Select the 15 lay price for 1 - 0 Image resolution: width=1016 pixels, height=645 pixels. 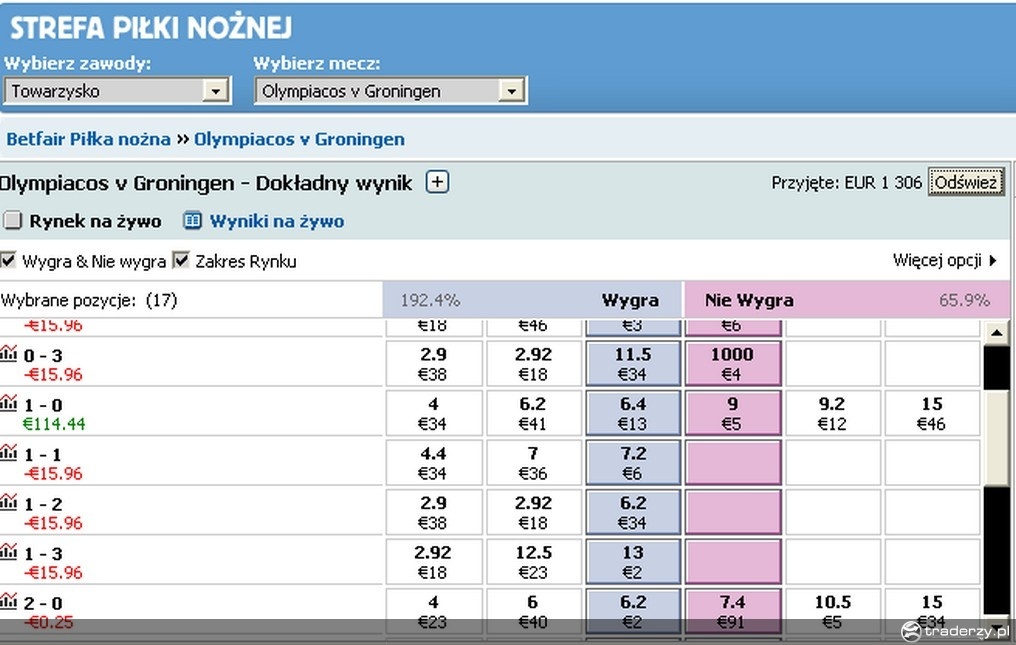coord(932,413)
